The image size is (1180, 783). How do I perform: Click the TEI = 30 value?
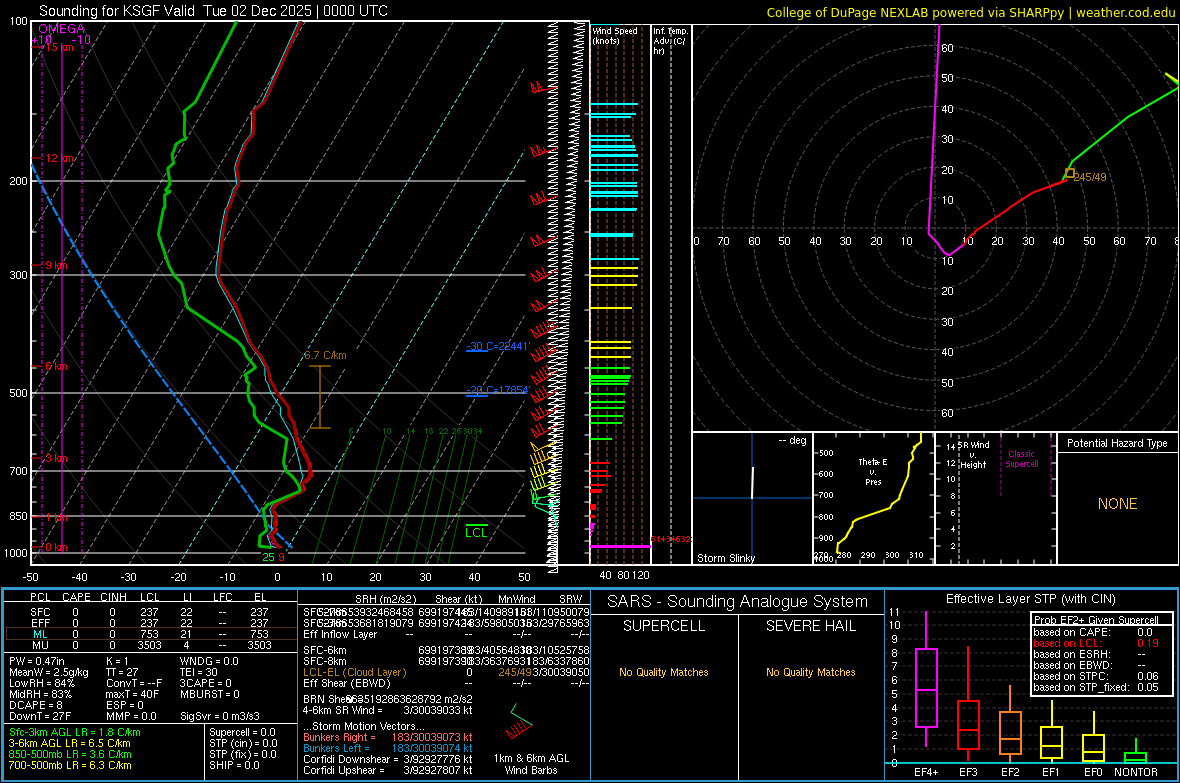point(199,672)
